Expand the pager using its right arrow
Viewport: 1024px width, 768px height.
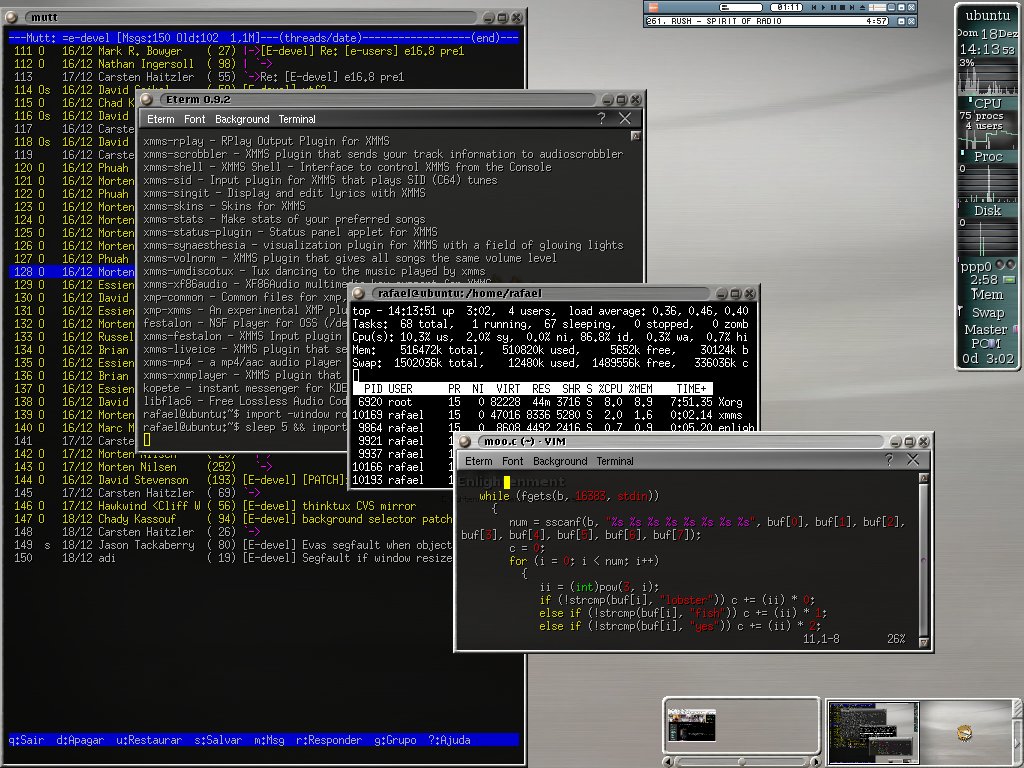[x=1016, y=743]
